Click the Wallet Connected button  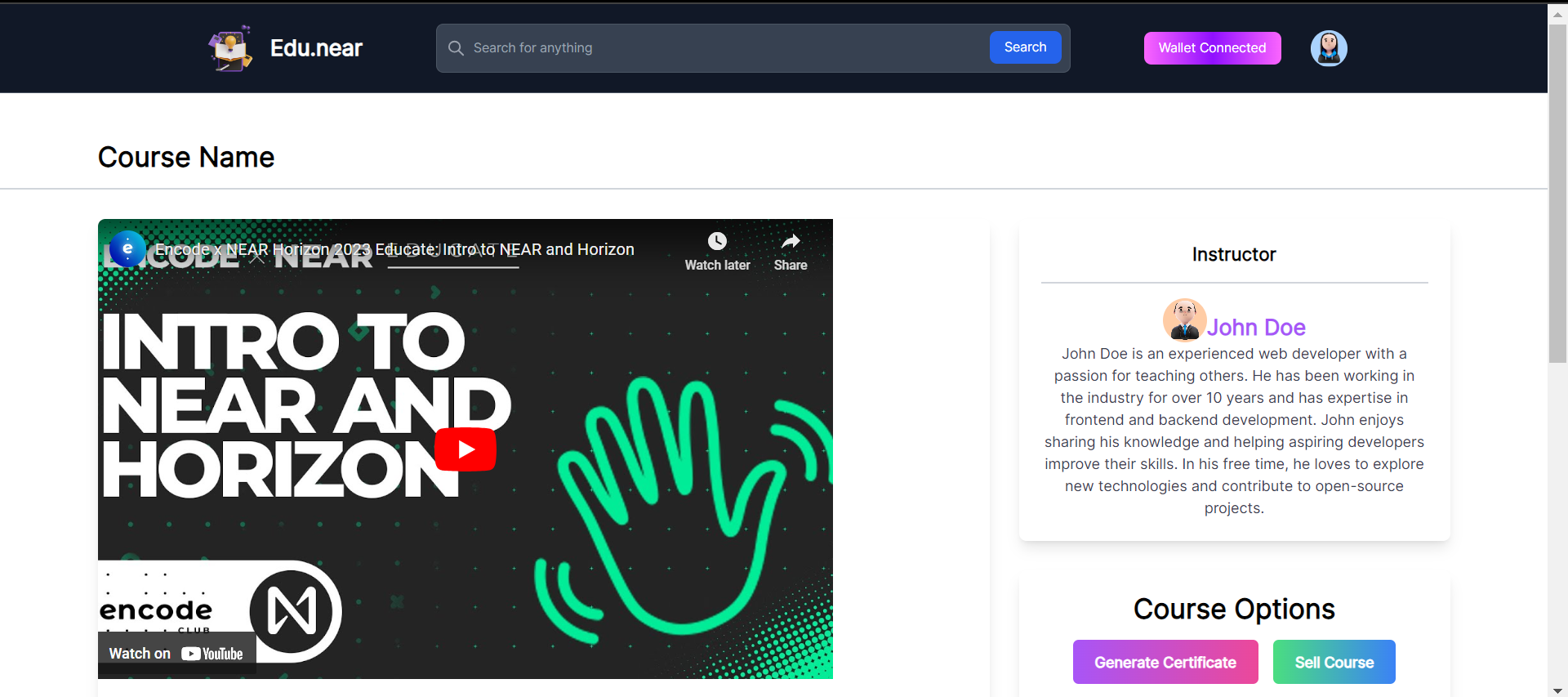(x=1212, y=48)
